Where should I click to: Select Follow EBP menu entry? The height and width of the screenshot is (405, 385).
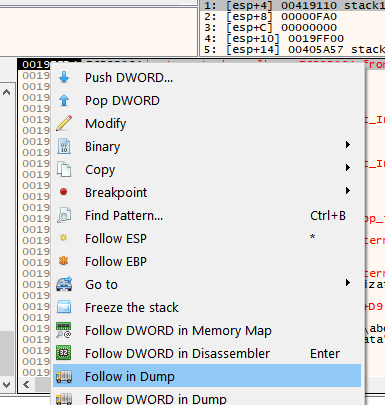click(207, 261)
